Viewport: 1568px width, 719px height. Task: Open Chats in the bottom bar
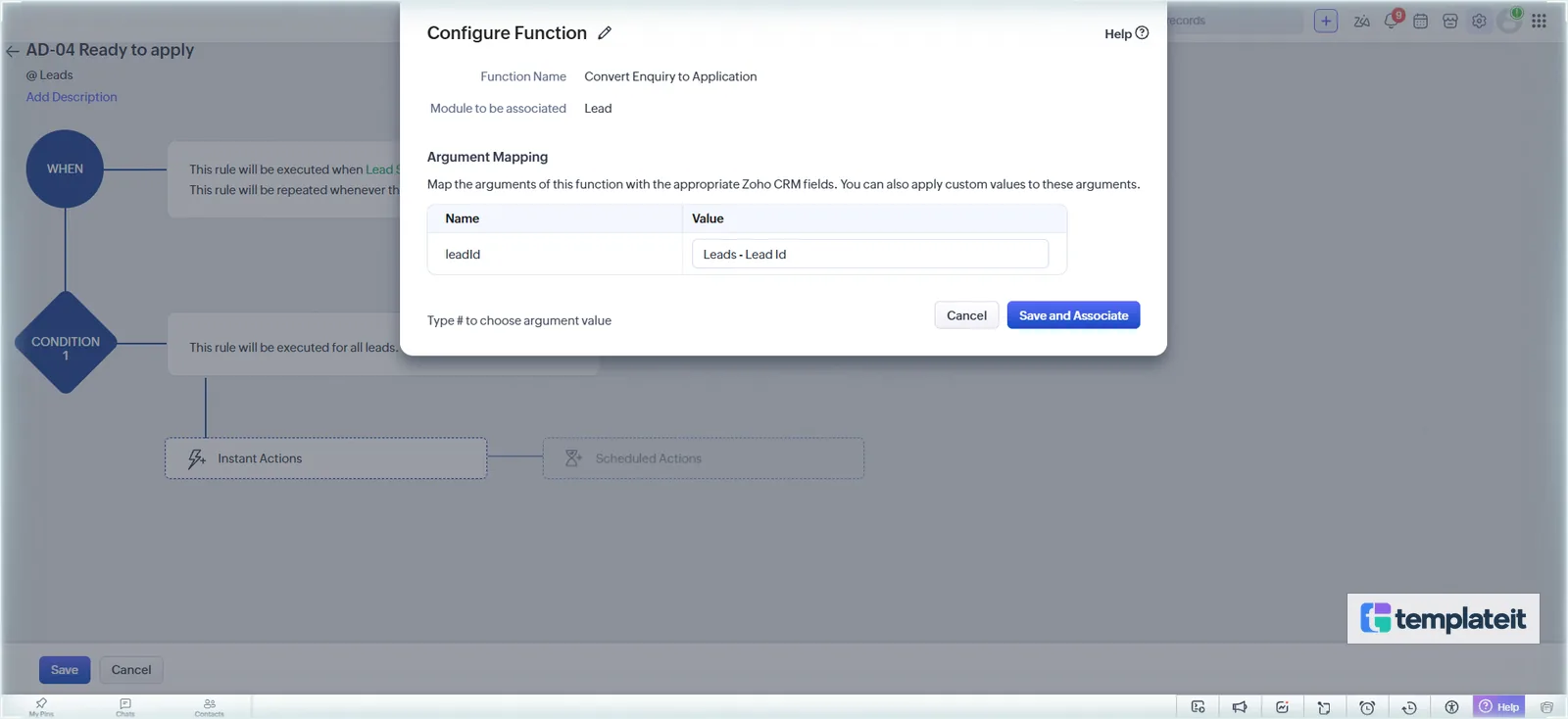coord(125,707)
